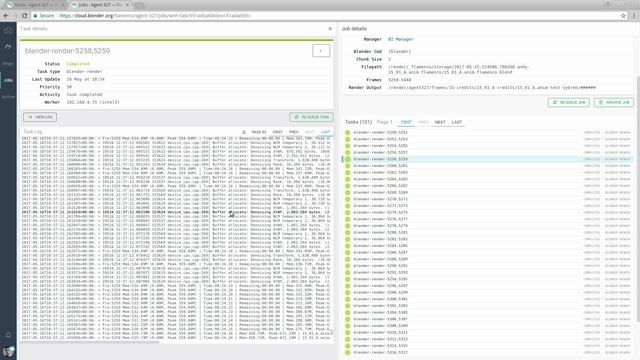Click green status dot of task 5292,5293

point(348,273)
